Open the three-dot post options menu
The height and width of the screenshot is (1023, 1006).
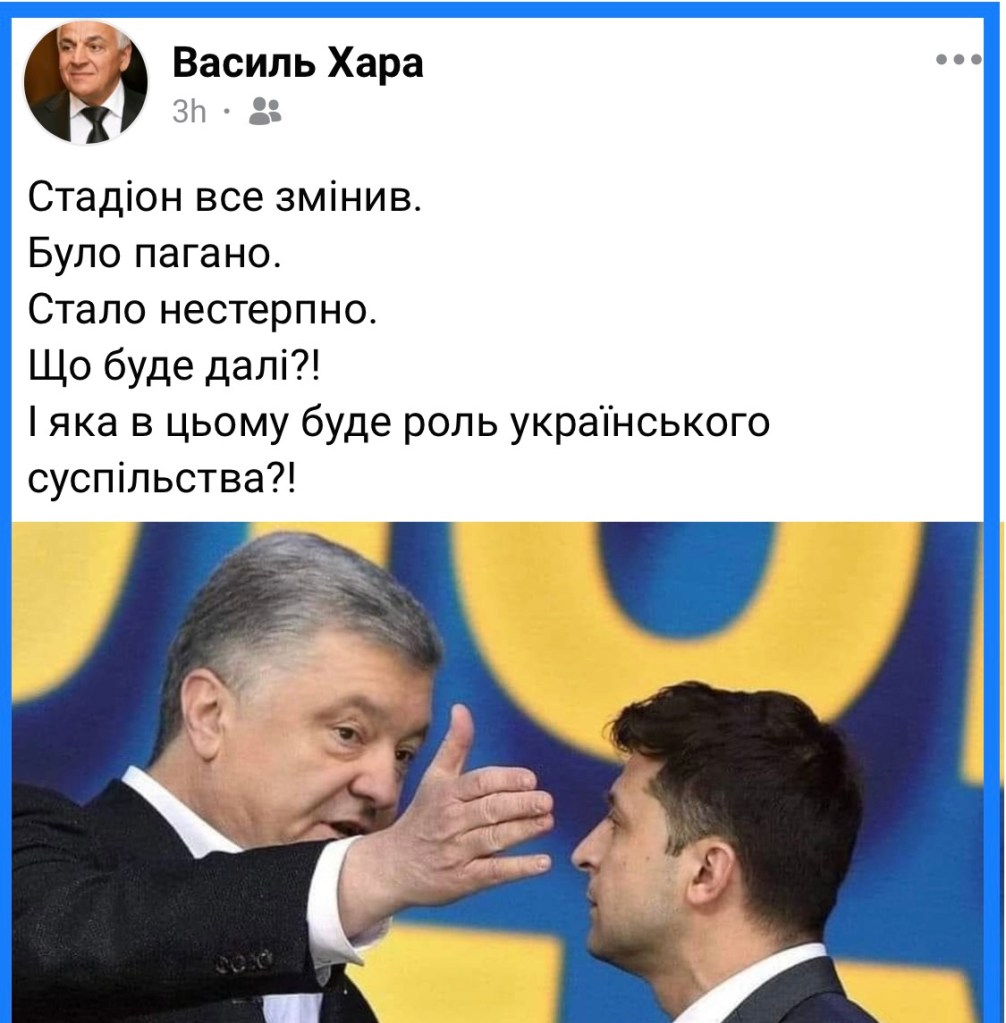coord(958,59)
